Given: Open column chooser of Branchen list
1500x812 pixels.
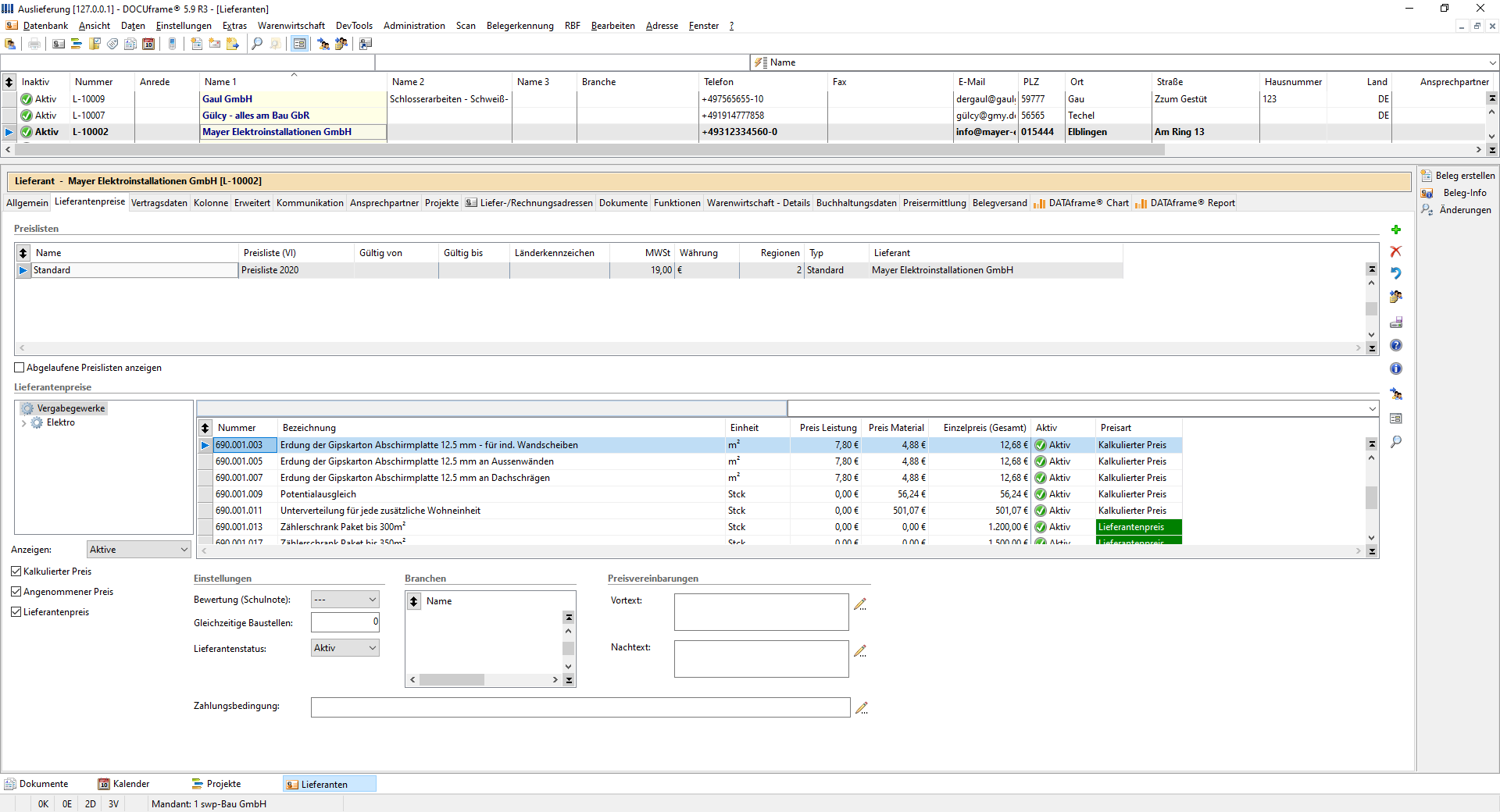Looking at the screenshot, I should point(414,601).
